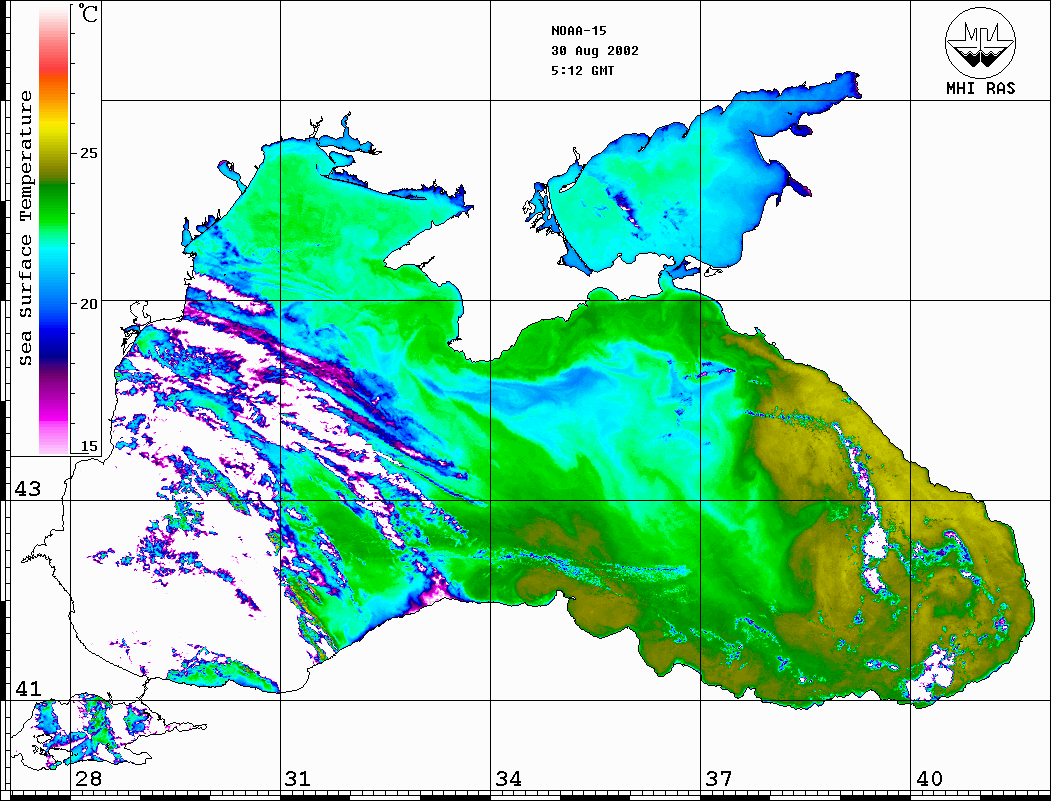Select the 'NOAA-15' satellite label

click(578, 31)
